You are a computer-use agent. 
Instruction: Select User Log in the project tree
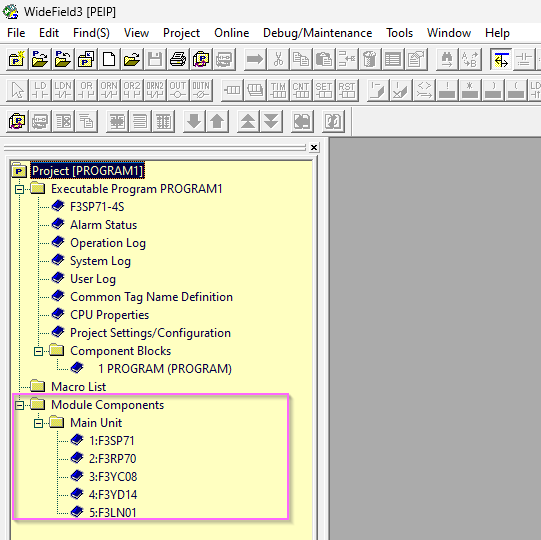coord(93,279)
